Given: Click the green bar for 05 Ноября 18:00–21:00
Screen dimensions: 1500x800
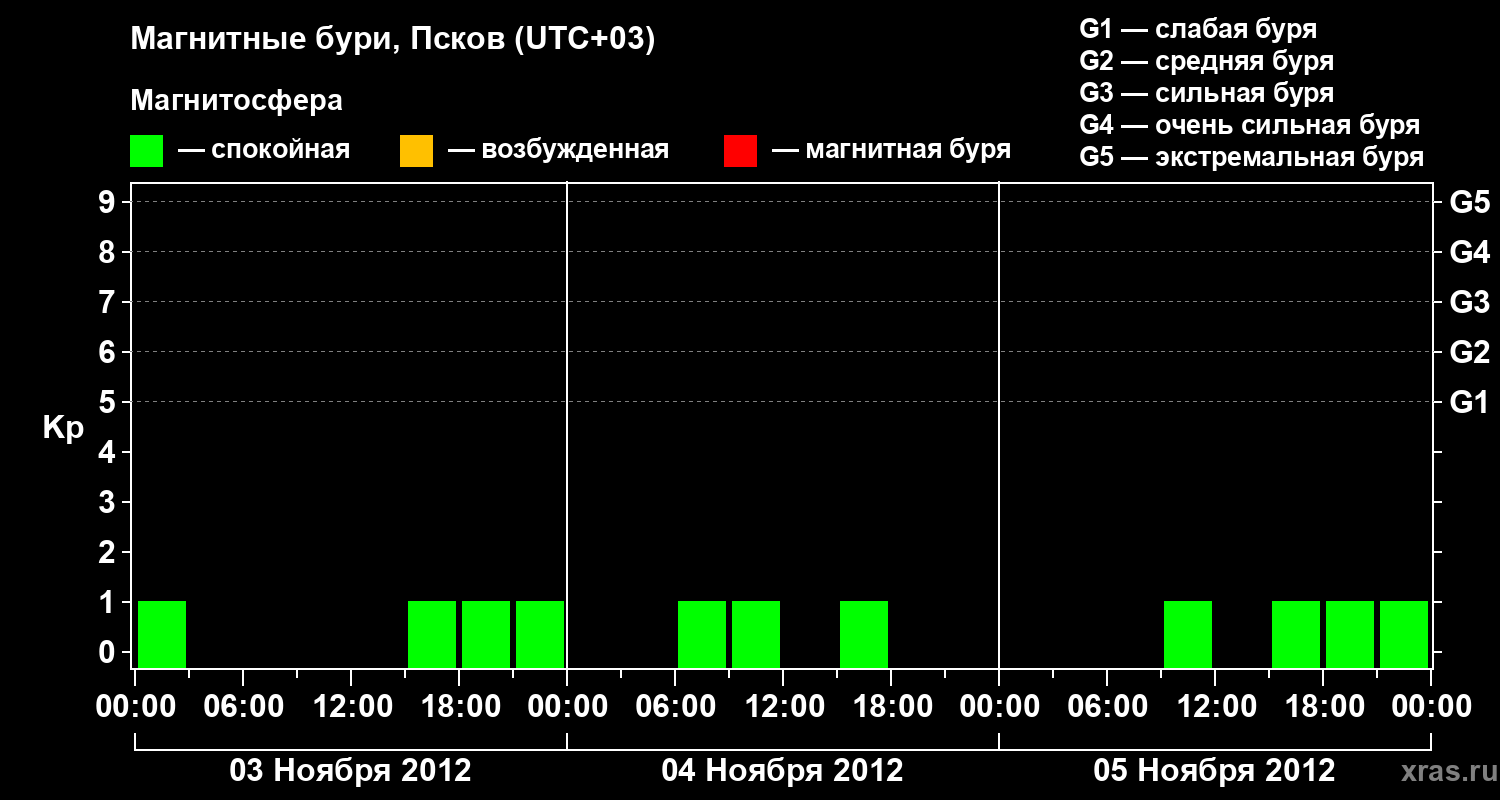Looking at the screenshot, I should [1350, 634].
